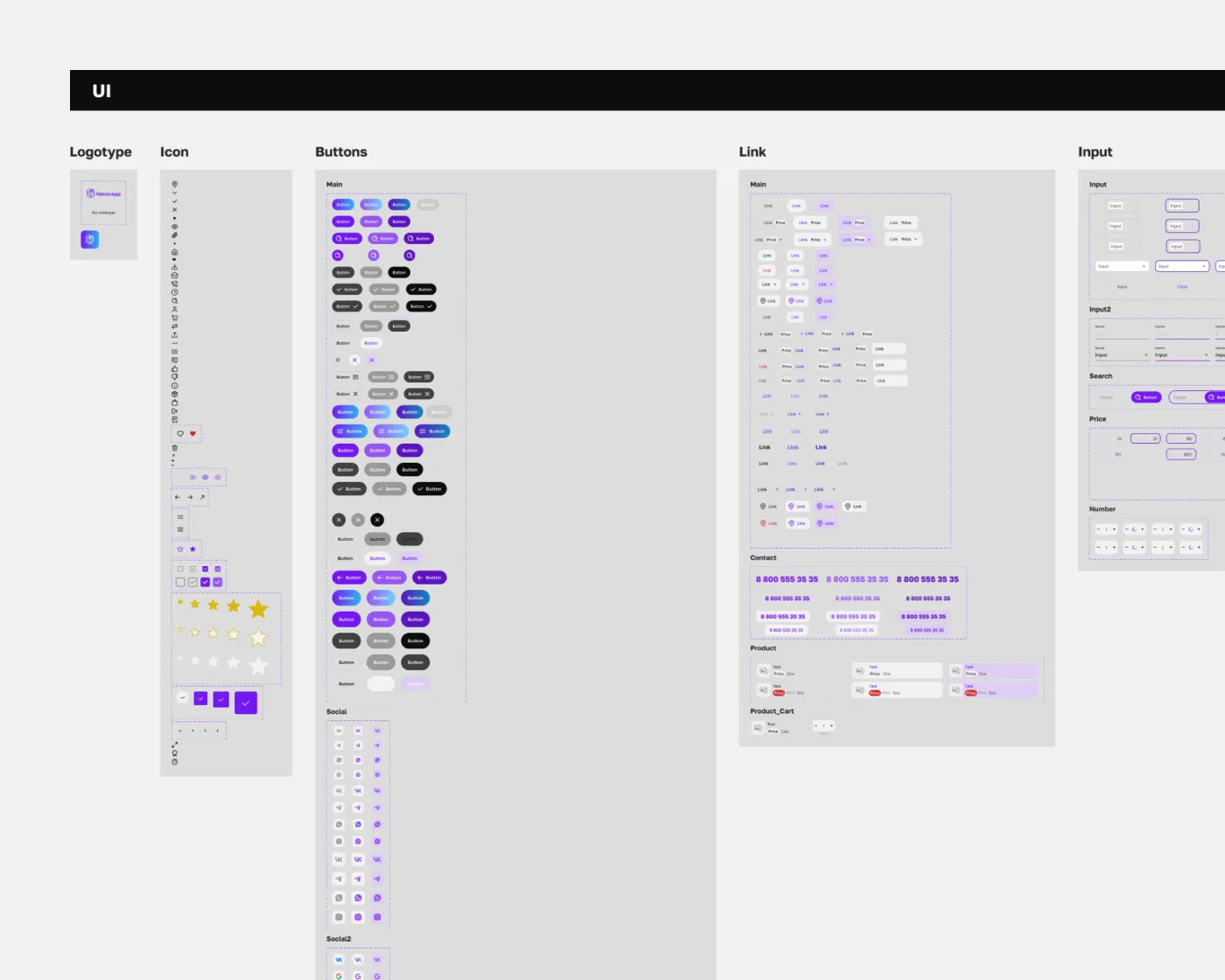This screenshot has width=1225, height=980.
Task: Click the white circle purple X button
Action: point(354,360)
